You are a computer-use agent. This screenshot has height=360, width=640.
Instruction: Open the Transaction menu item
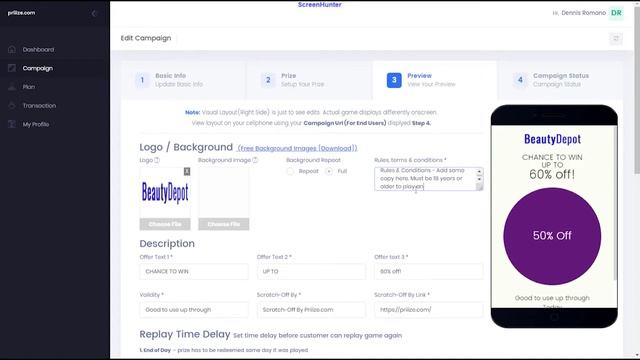point(39,106)
